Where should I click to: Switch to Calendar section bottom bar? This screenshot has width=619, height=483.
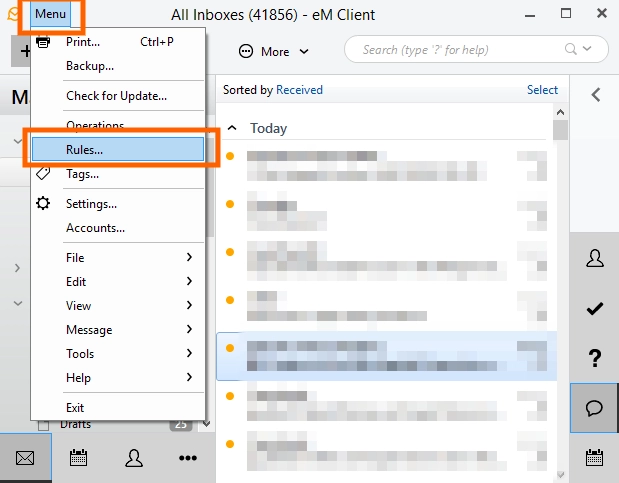pos(78,458)
